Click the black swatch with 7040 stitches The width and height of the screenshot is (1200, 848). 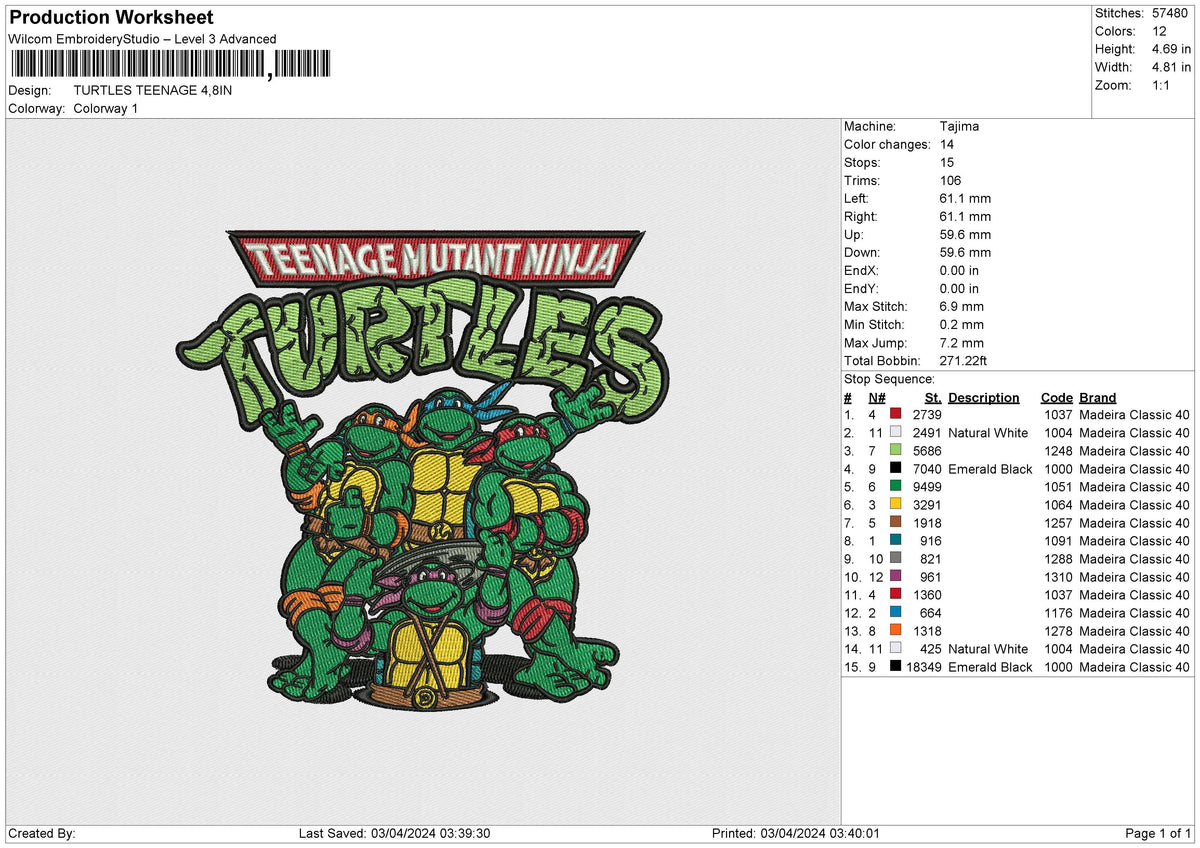896,468
